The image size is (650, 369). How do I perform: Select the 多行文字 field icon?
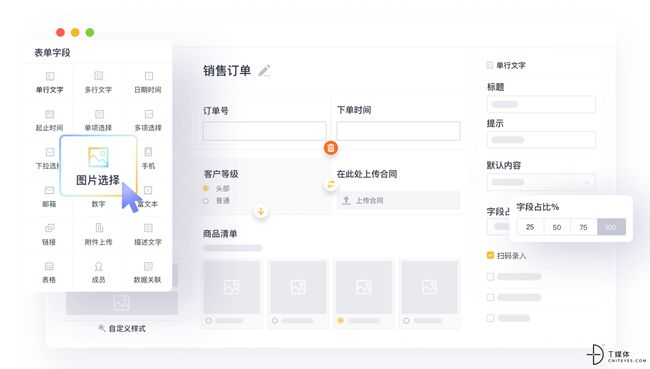99,76
